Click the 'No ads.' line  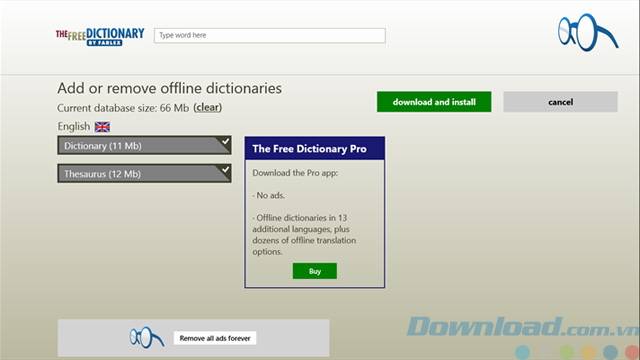point(269,196)
